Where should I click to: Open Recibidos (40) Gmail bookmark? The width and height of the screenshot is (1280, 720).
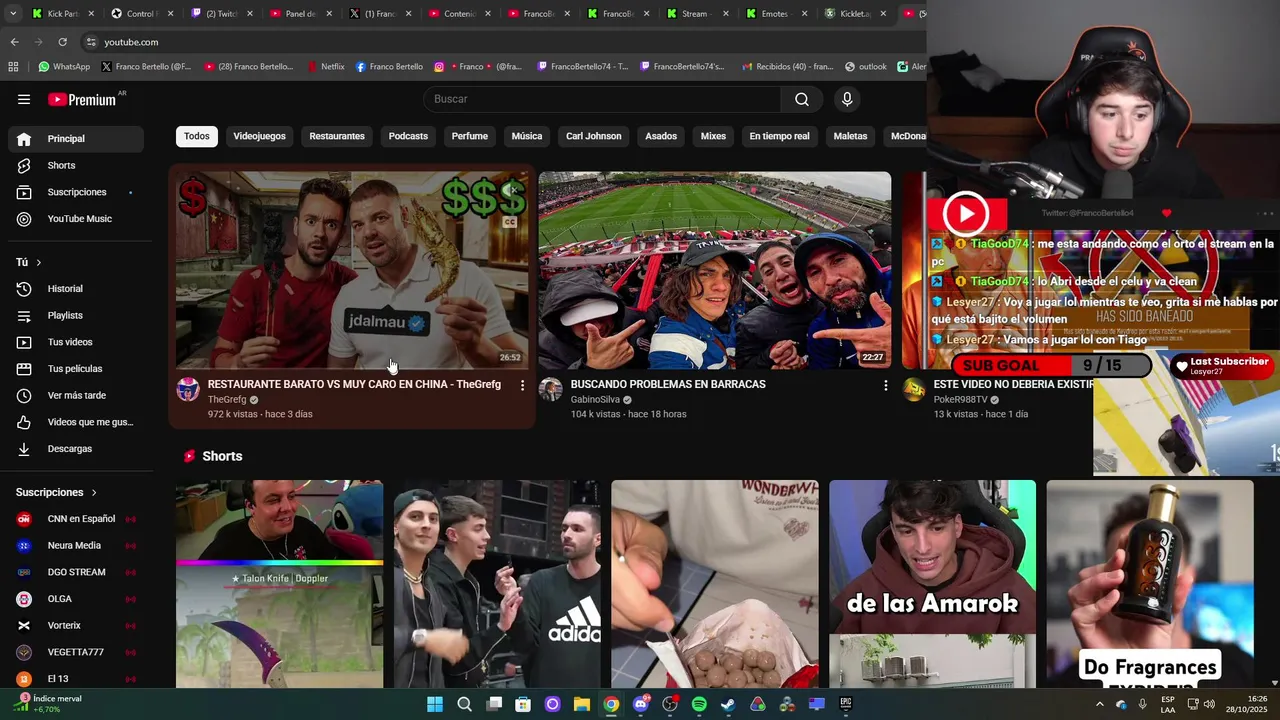point(786,67)
